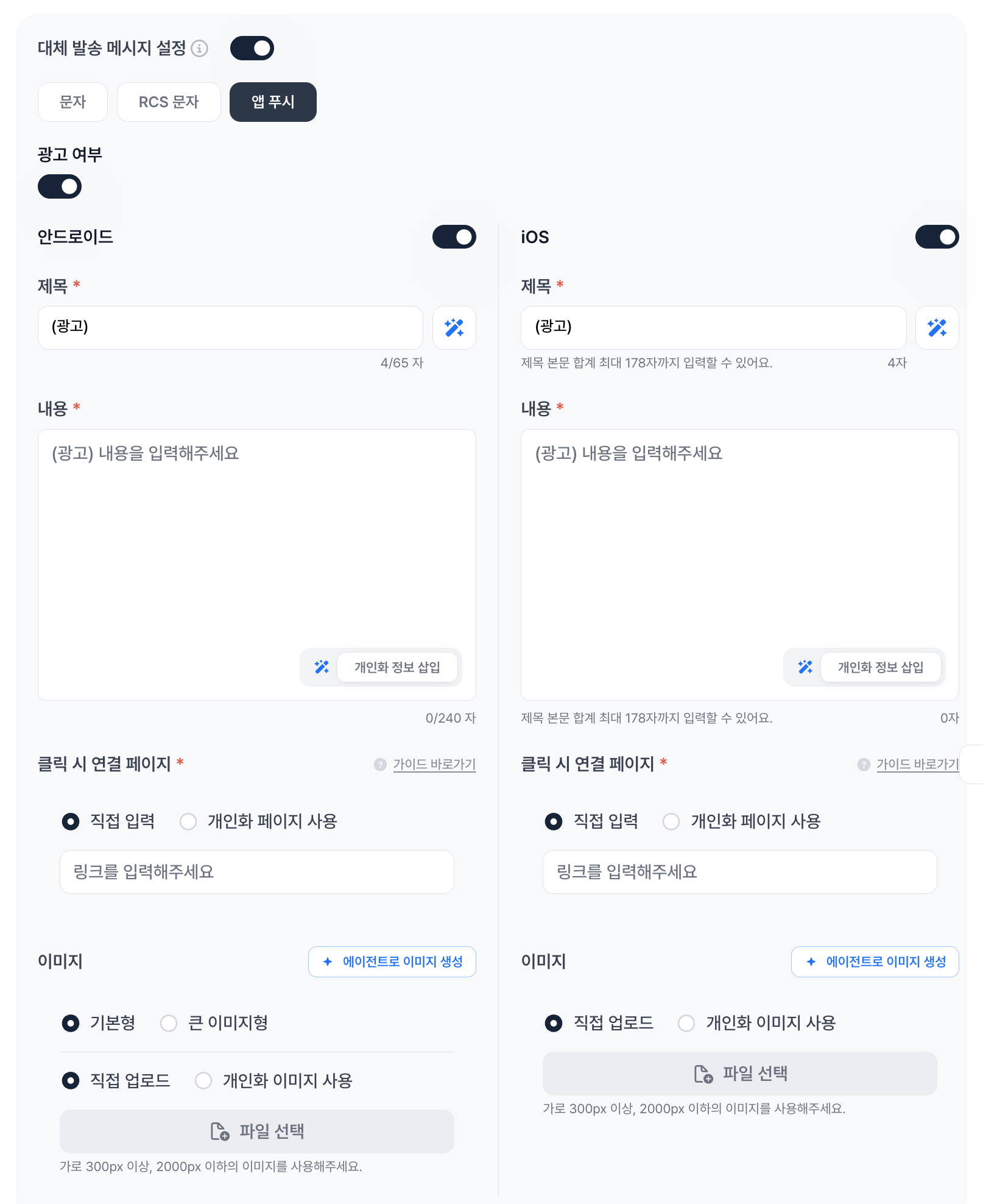Click the help icon beside Android 가이드 바로가기

click(380, 764)
